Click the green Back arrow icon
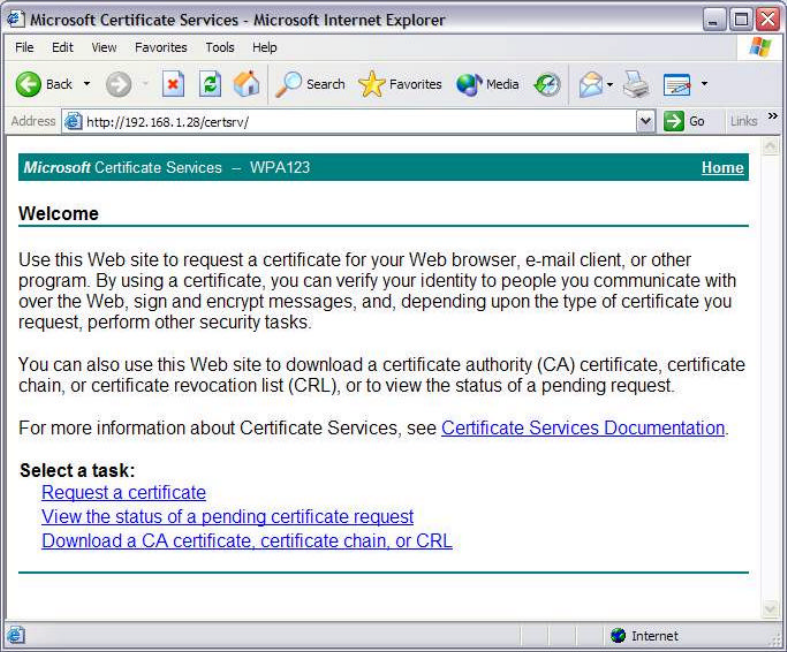Image resolution: width=787 pixels, height=652 pixels. (28, 84)
